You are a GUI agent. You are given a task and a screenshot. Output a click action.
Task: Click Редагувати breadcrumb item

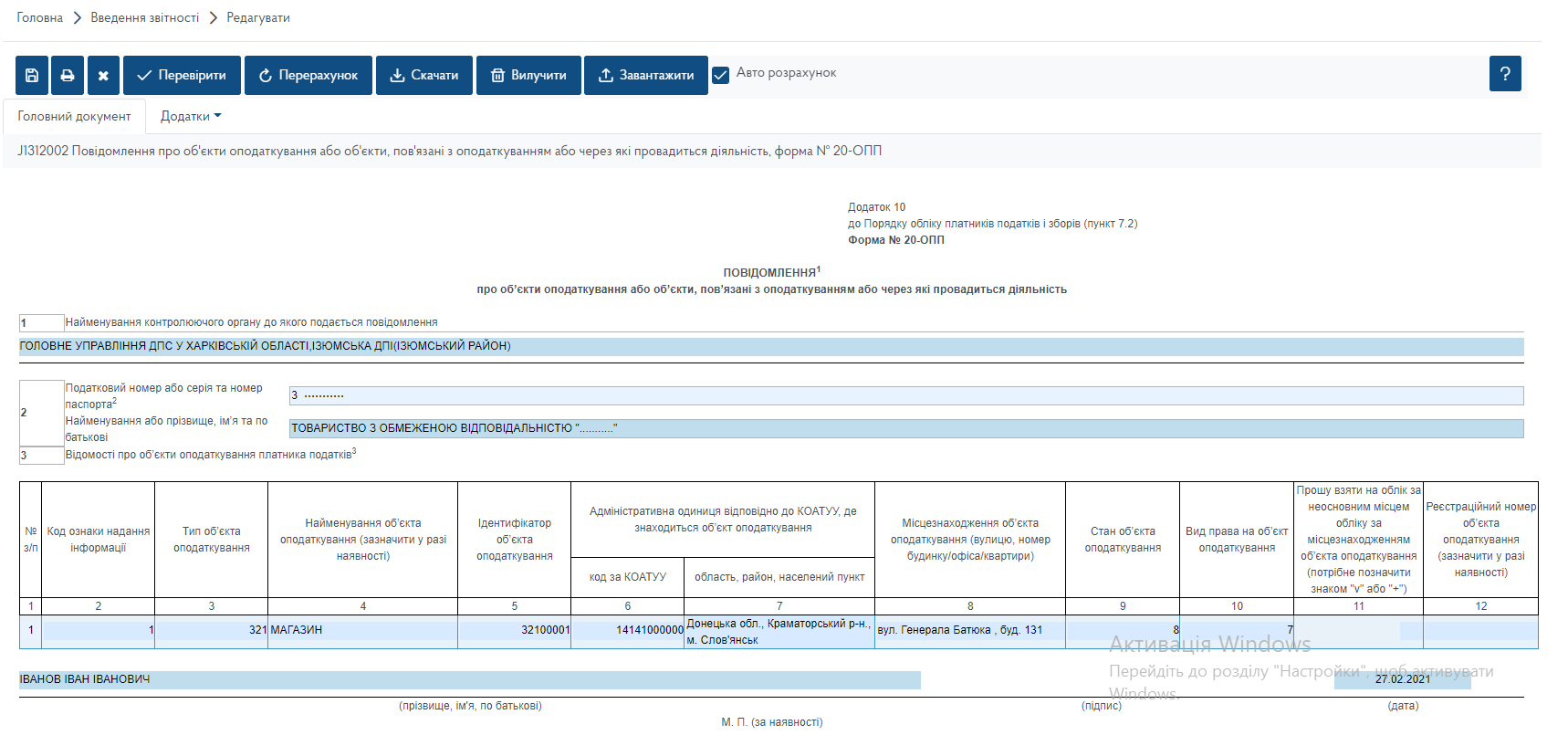point(258,17)
